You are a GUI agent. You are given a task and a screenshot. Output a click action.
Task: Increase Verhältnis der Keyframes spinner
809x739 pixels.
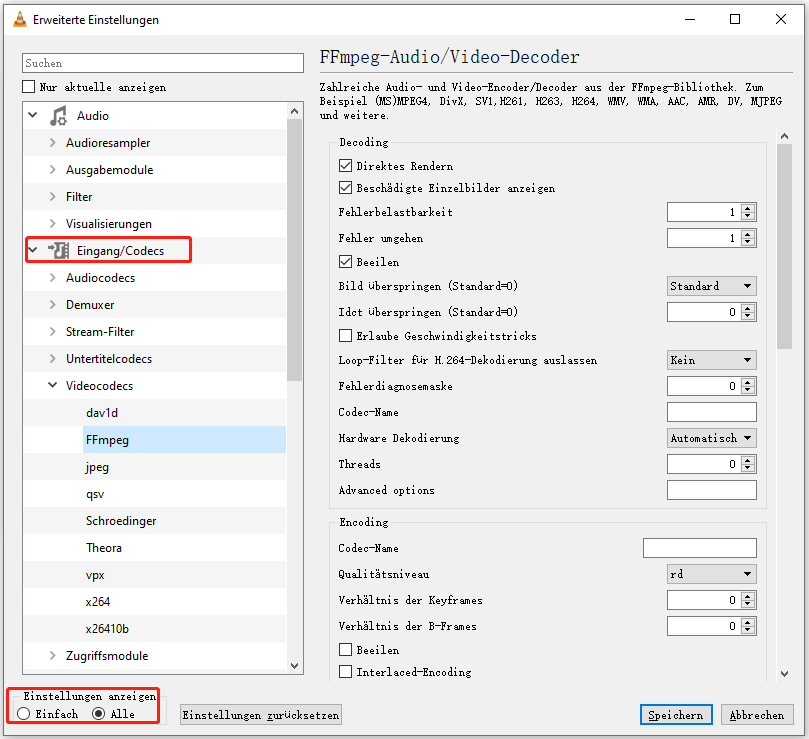(748, 596)
